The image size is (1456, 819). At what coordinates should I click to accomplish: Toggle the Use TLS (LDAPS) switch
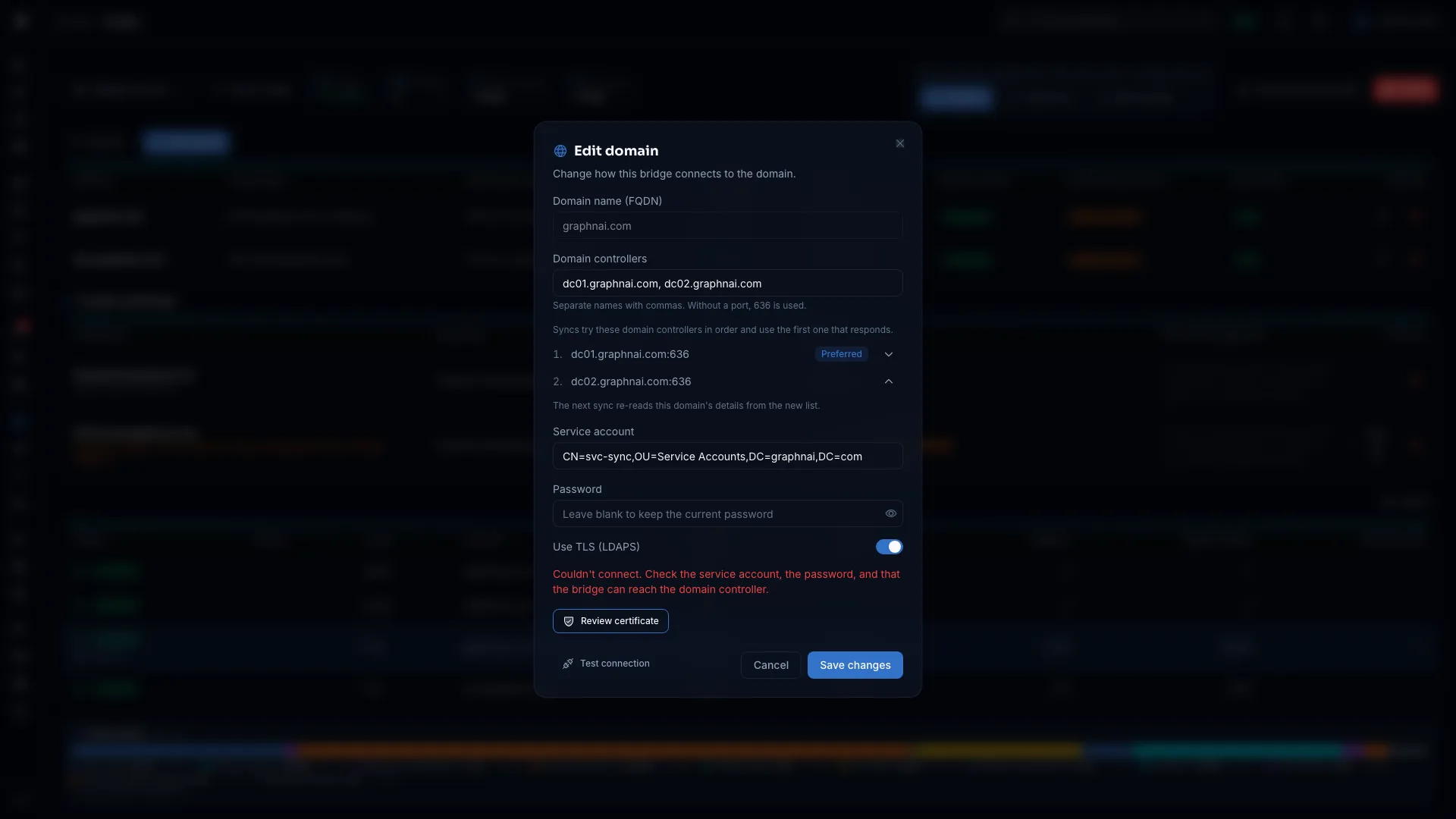(889, 547)
